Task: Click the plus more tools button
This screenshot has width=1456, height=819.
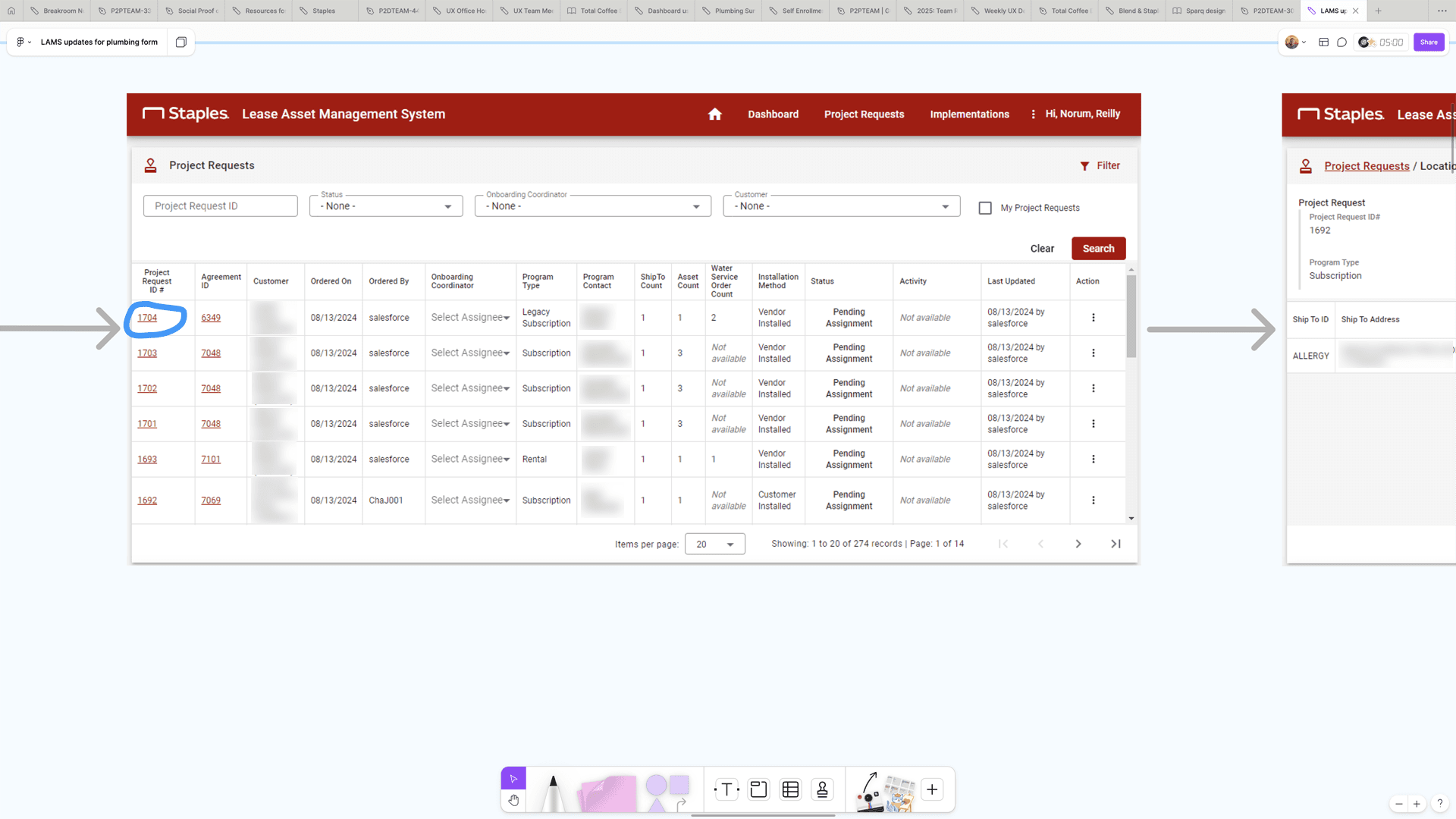Action: click(x=932, y=789)
